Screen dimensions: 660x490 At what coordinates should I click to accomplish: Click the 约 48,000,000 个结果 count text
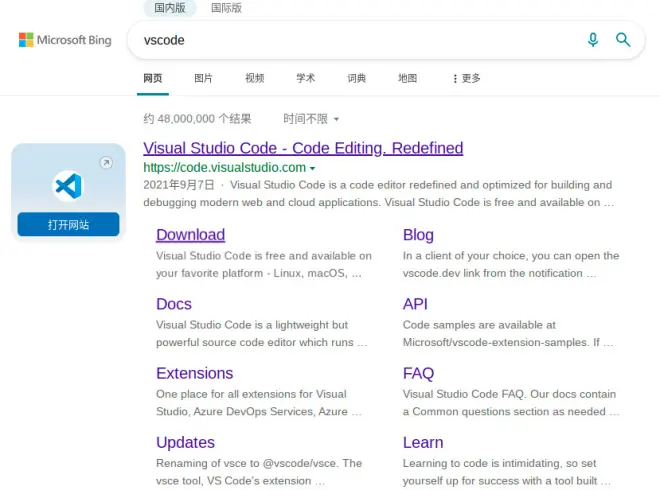pos(197,119)
